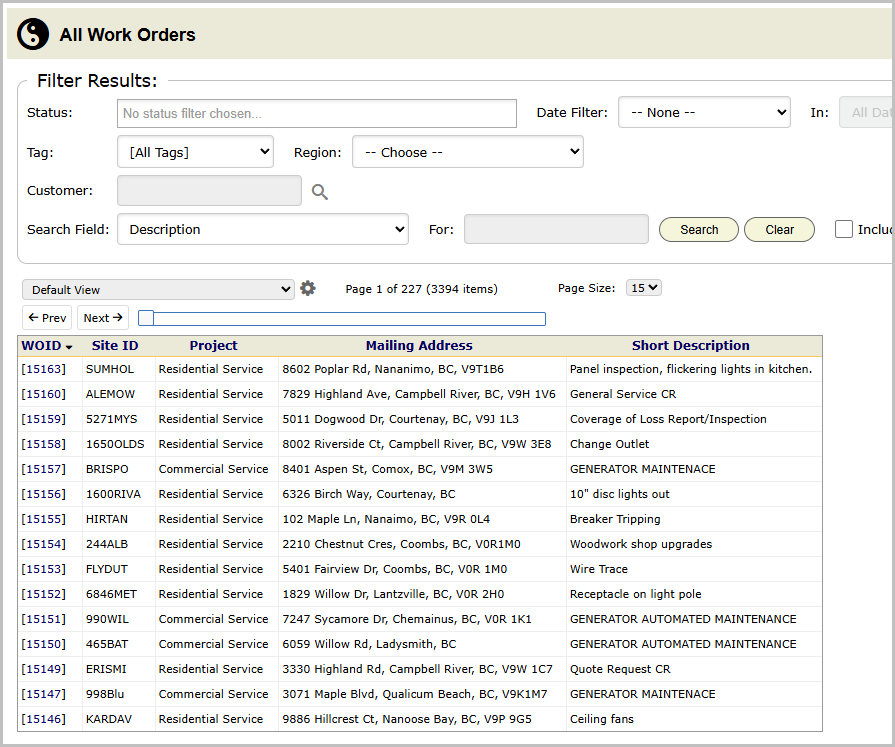
Task: Click address 8602 Poplar Rd, Nananimo
Action: [393, 369]
